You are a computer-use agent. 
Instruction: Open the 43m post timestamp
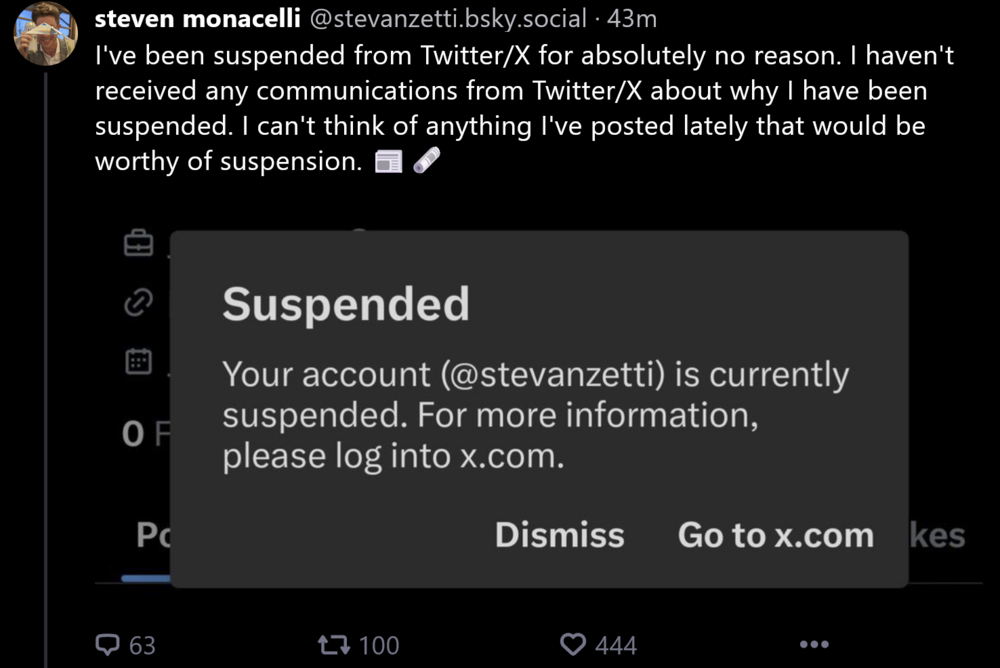point(632,19)
